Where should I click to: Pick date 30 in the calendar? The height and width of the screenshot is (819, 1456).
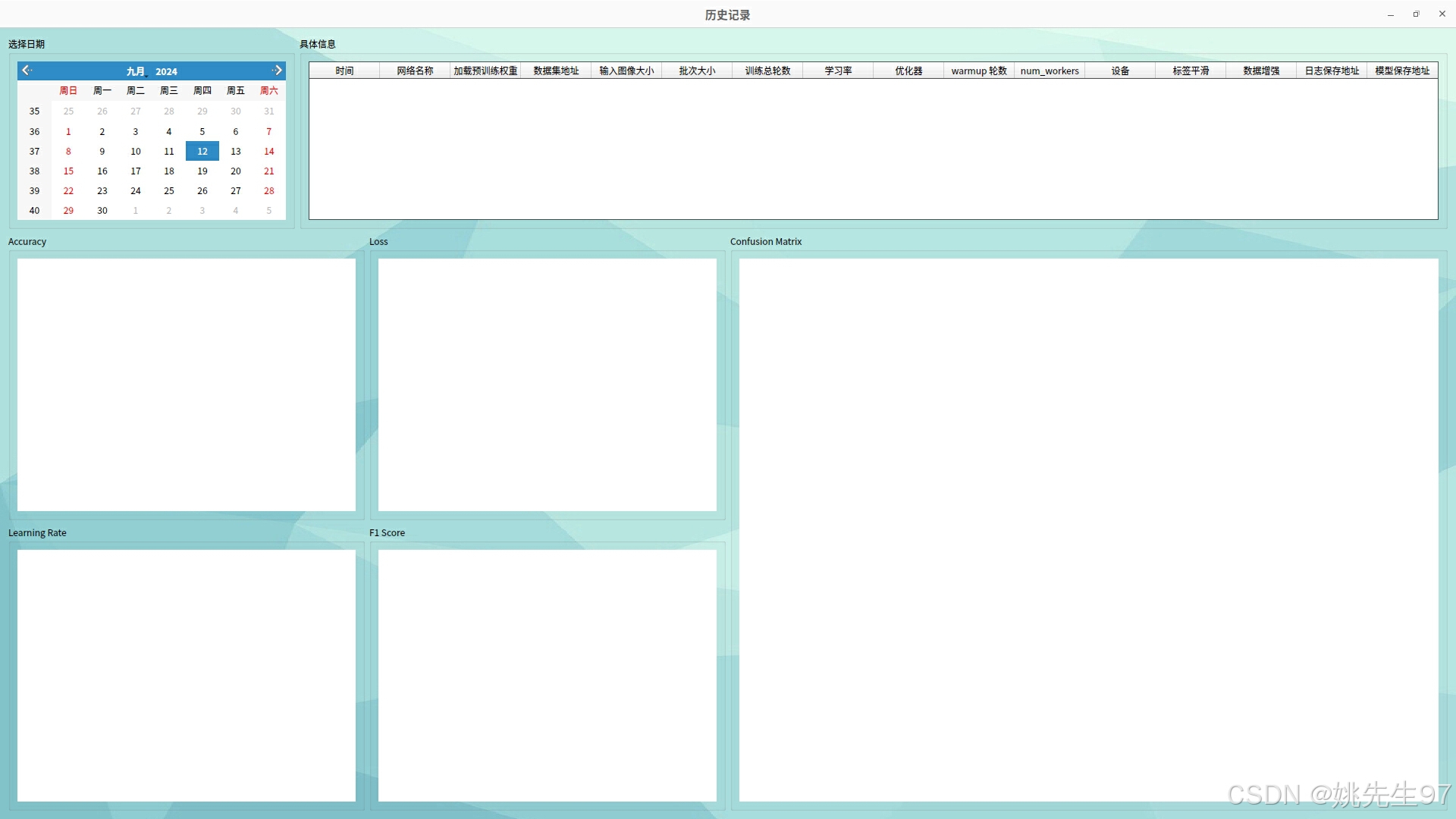[x=102, y=211]
